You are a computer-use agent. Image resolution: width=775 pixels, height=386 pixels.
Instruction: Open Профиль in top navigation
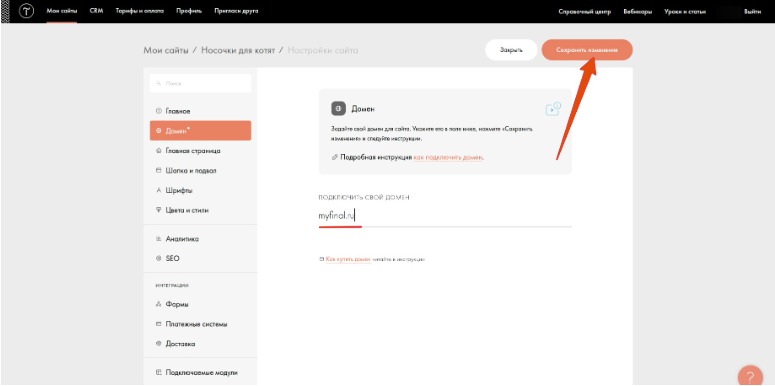[189, 11]
